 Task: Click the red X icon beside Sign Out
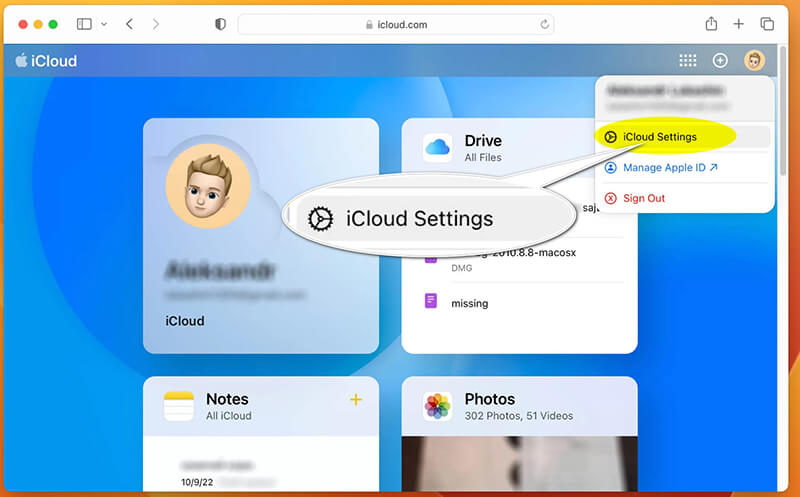tap(611, 198)
